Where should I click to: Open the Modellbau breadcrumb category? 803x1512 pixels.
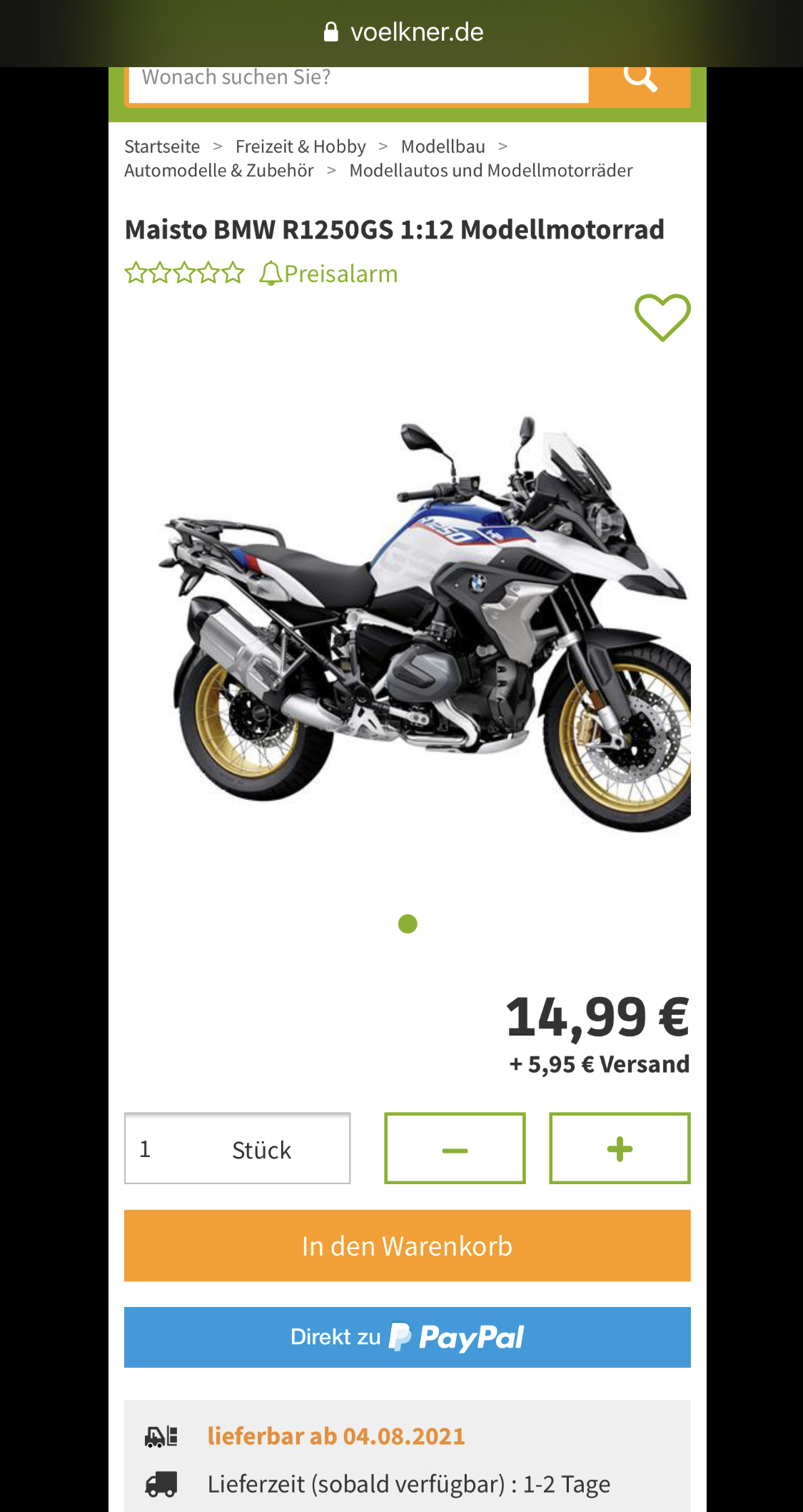pos(443,146)
